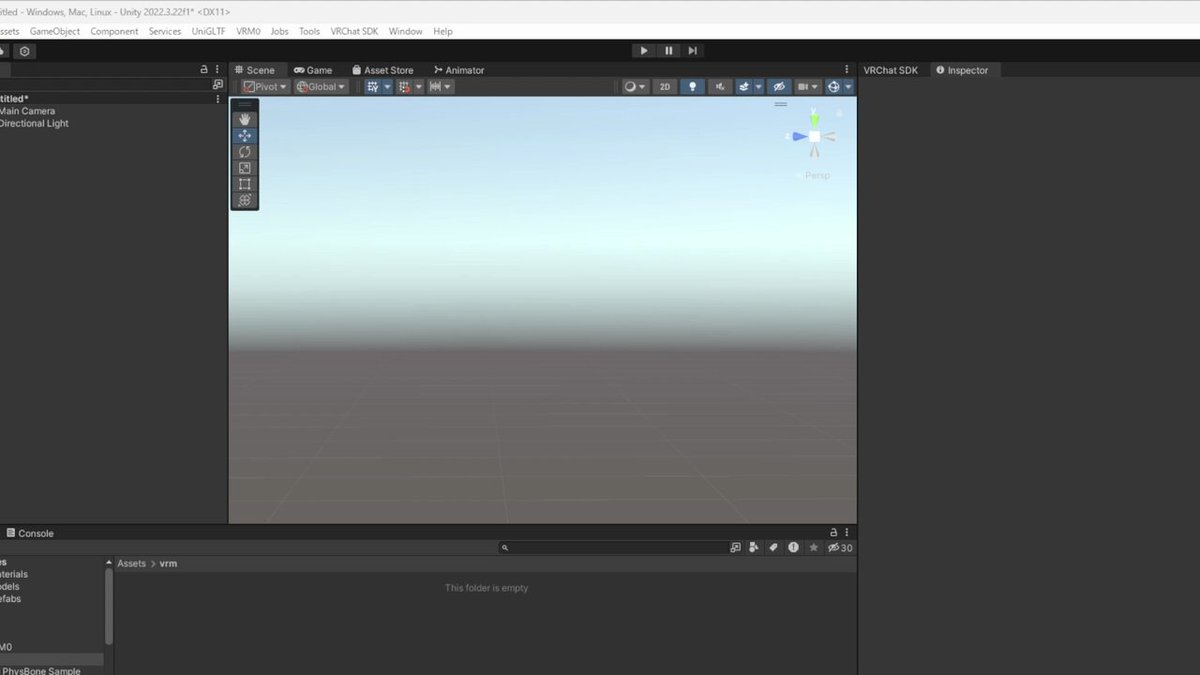This screenshot has width=1200, height=675.
Task: Open snap increment settings dropdown
Action: click(441, 87)
